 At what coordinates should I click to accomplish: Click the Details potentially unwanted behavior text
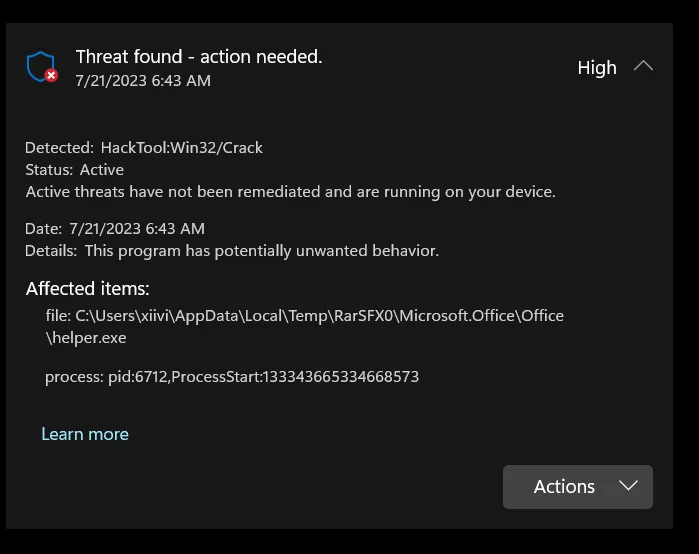click(232, 251)
